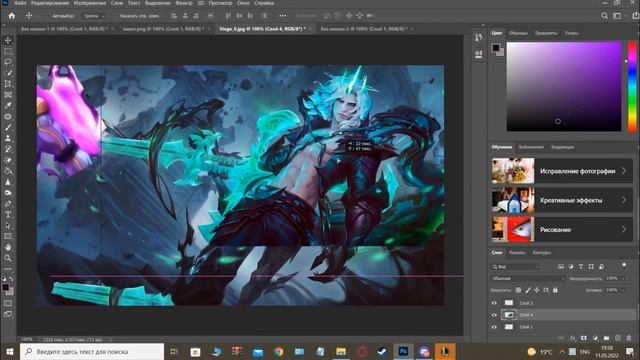The width and height of the screenshot is (640, 360).
Task: Open Креативные эффекты tutorial
Action: coord(562,200)
